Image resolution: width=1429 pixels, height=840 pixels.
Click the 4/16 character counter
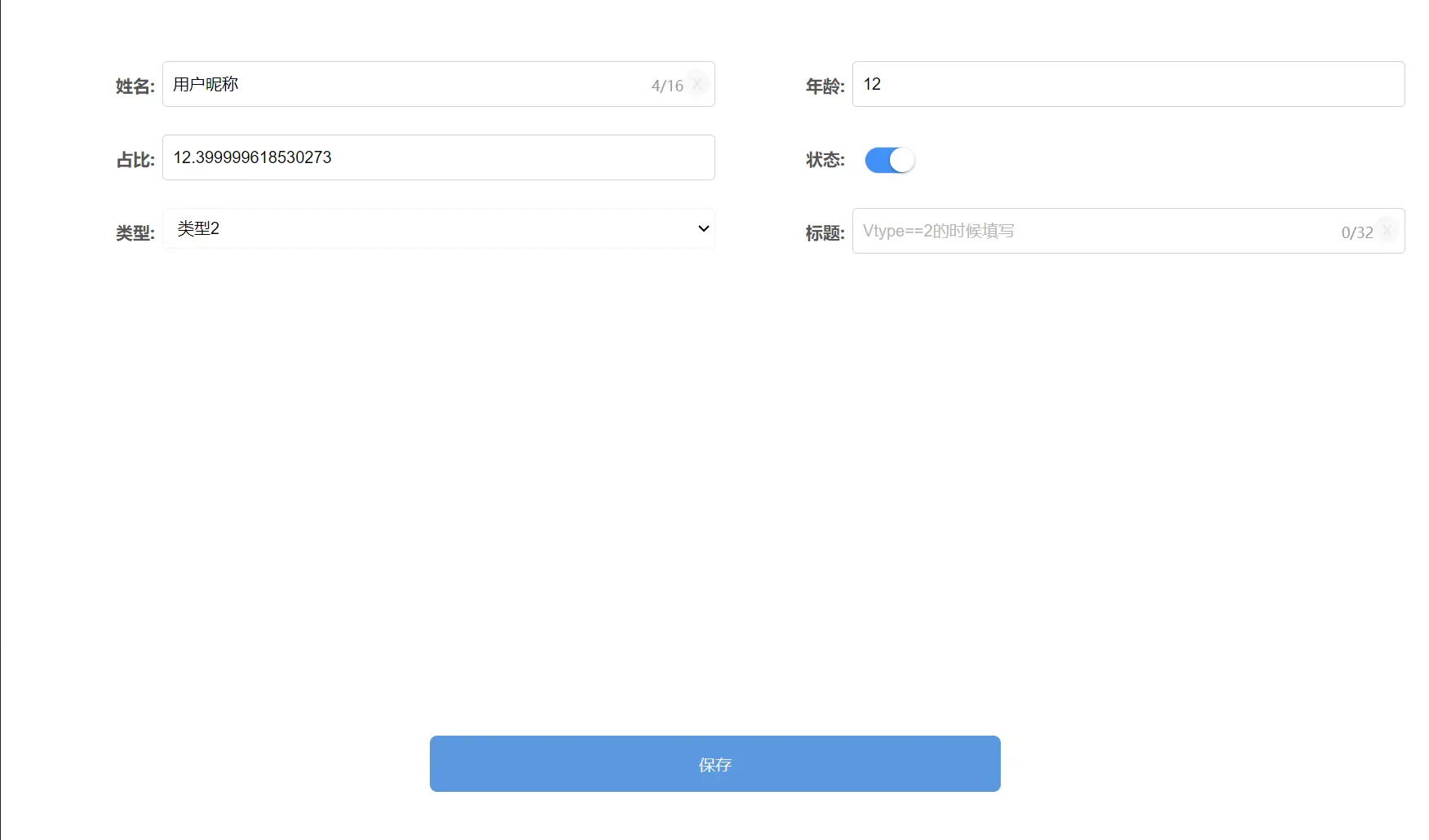(x=667, y=86)
